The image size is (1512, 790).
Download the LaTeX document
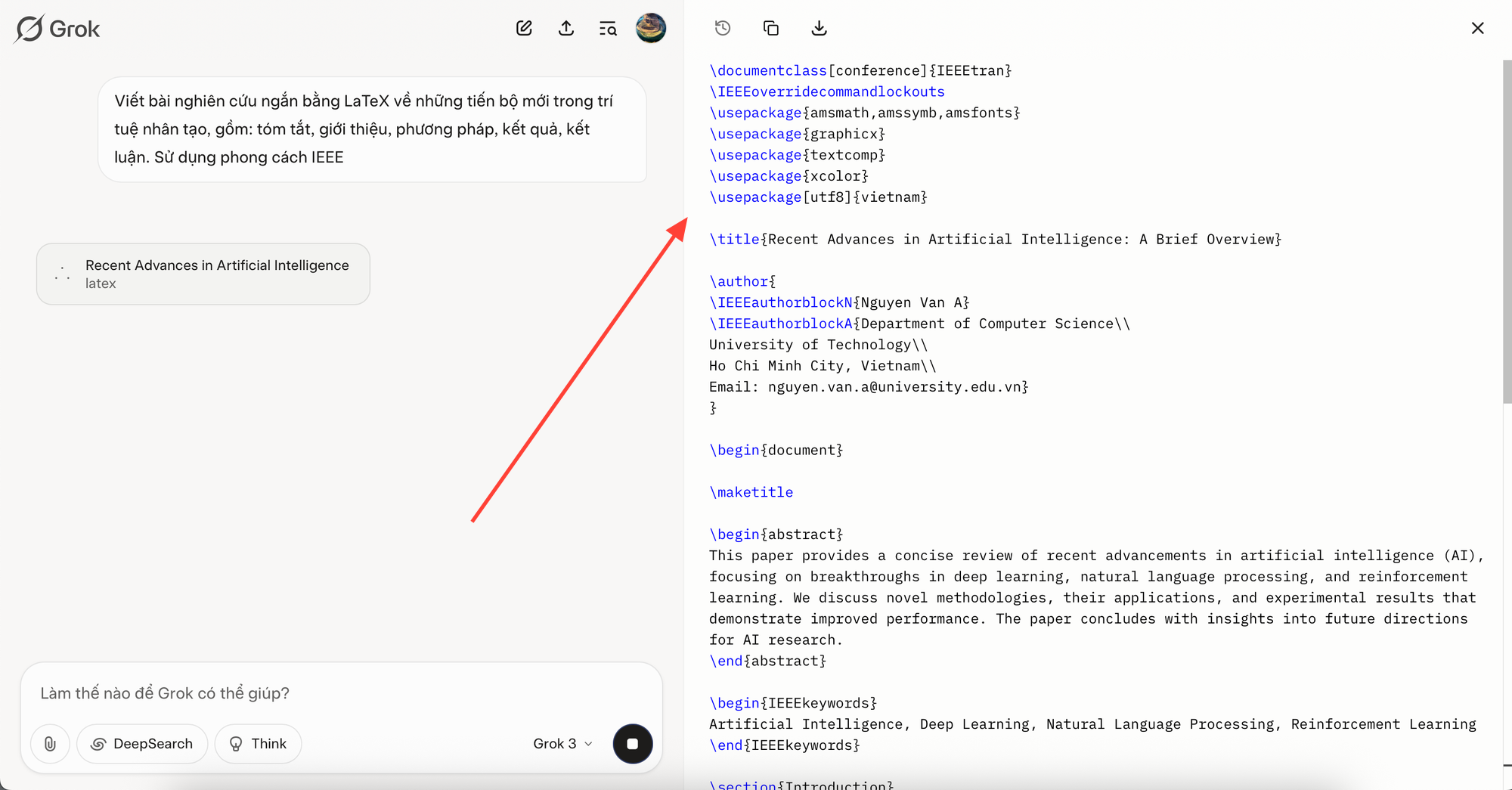click(x=819, y=28)
